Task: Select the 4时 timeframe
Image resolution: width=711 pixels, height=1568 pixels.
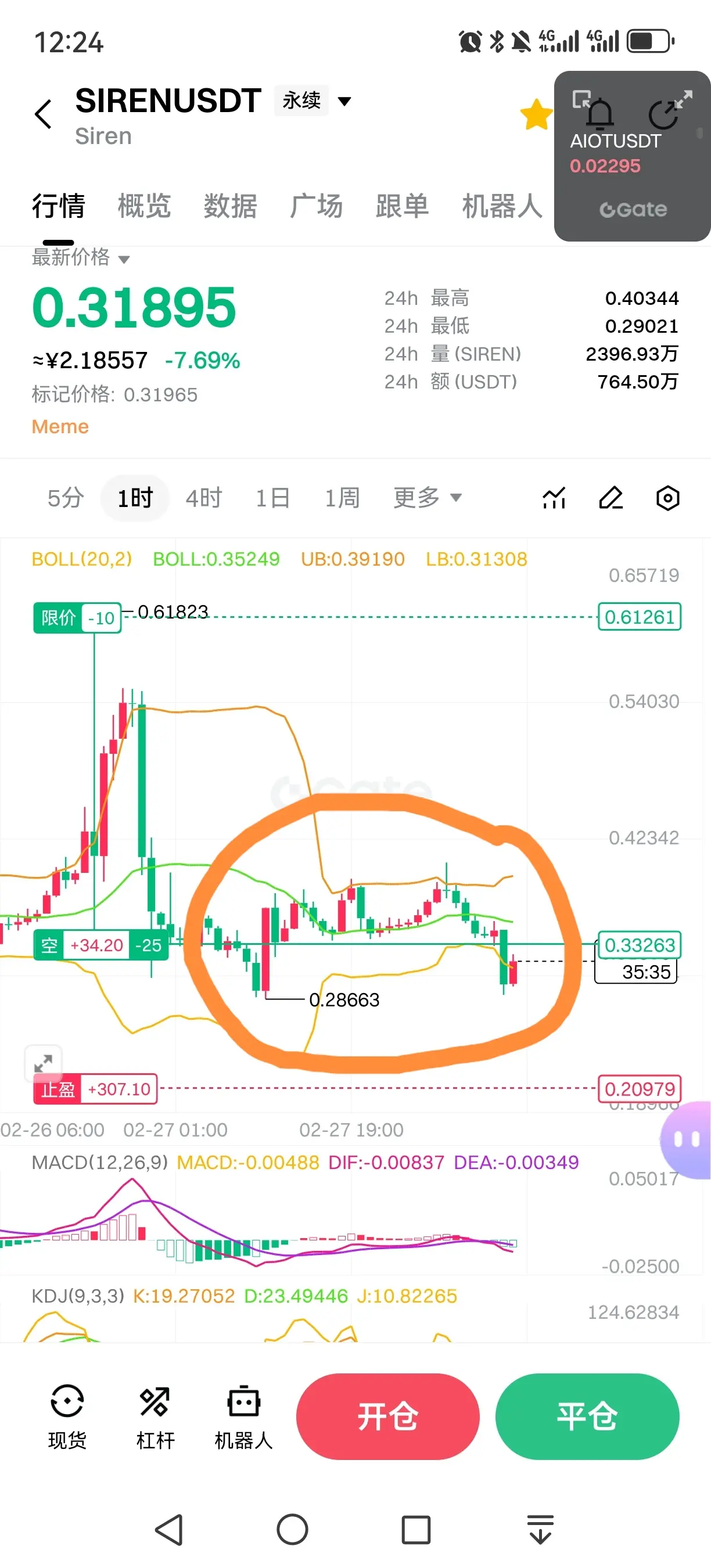Action: (x=204, y=498)
